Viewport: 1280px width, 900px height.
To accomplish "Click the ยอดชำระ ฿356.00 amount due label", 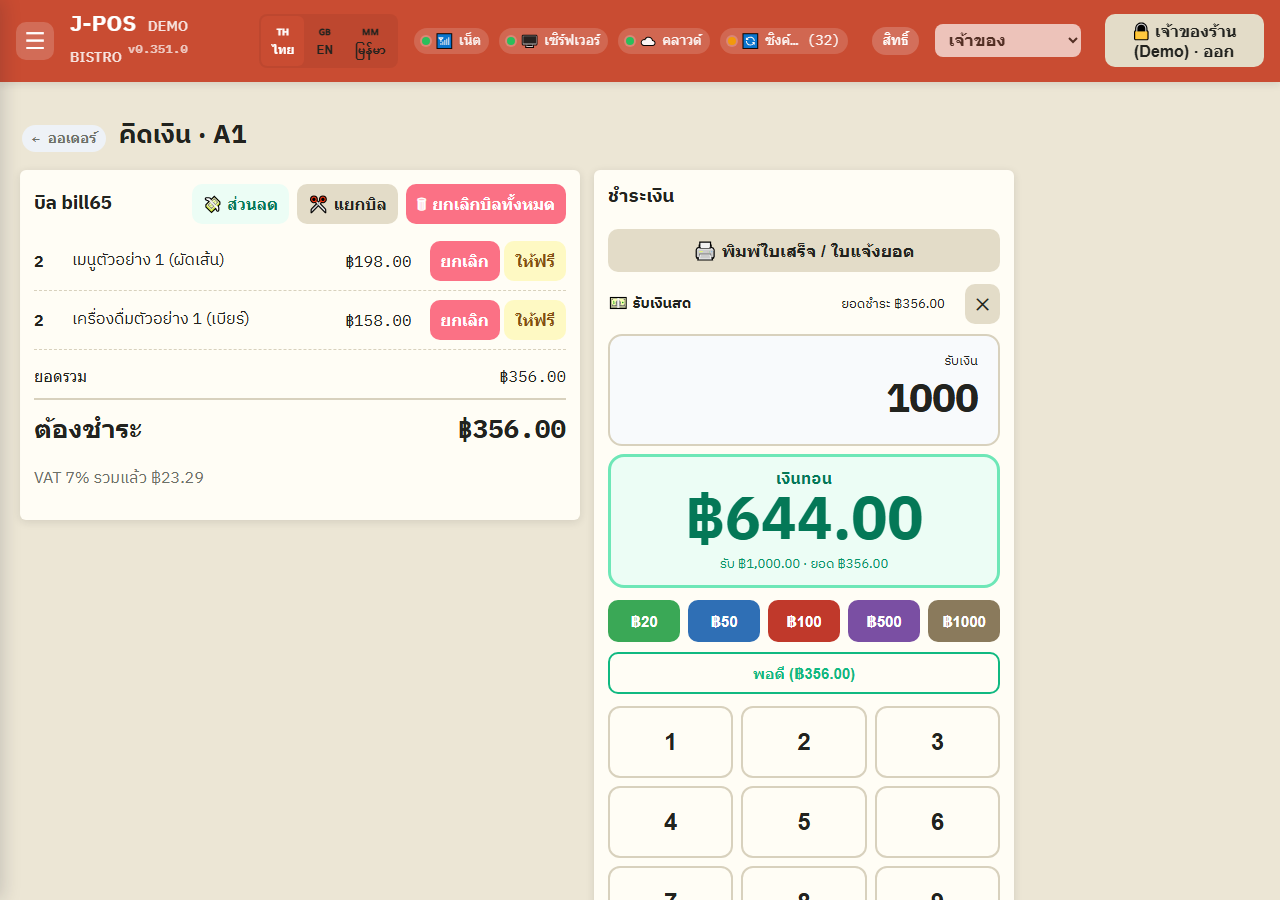I will tap(893, 304).
